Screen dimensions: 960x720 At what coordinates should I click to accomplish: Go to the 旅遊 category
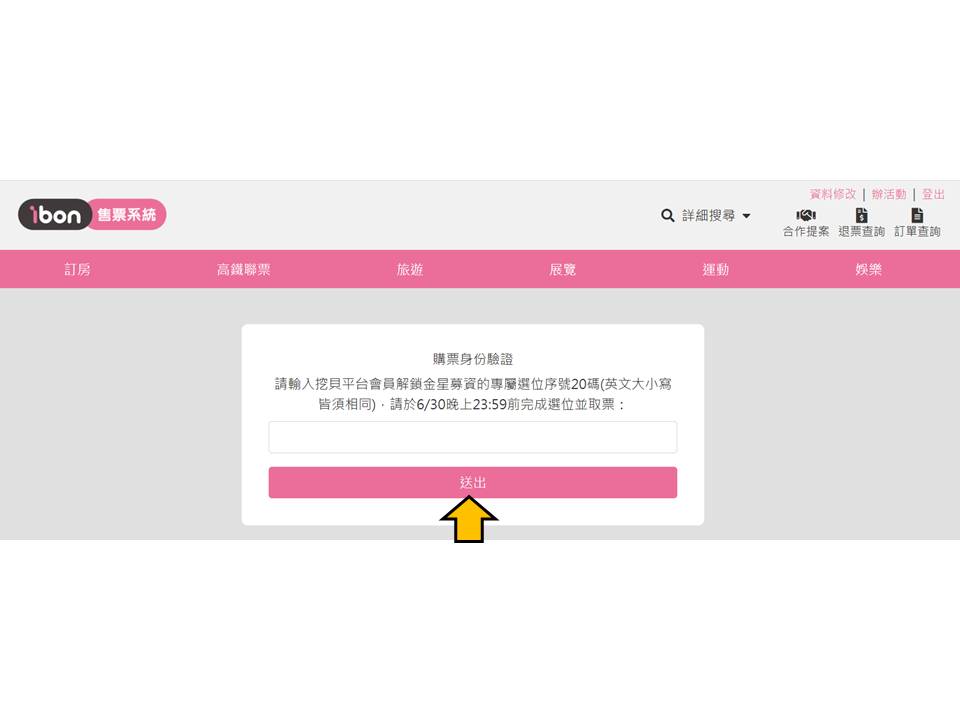410,269
